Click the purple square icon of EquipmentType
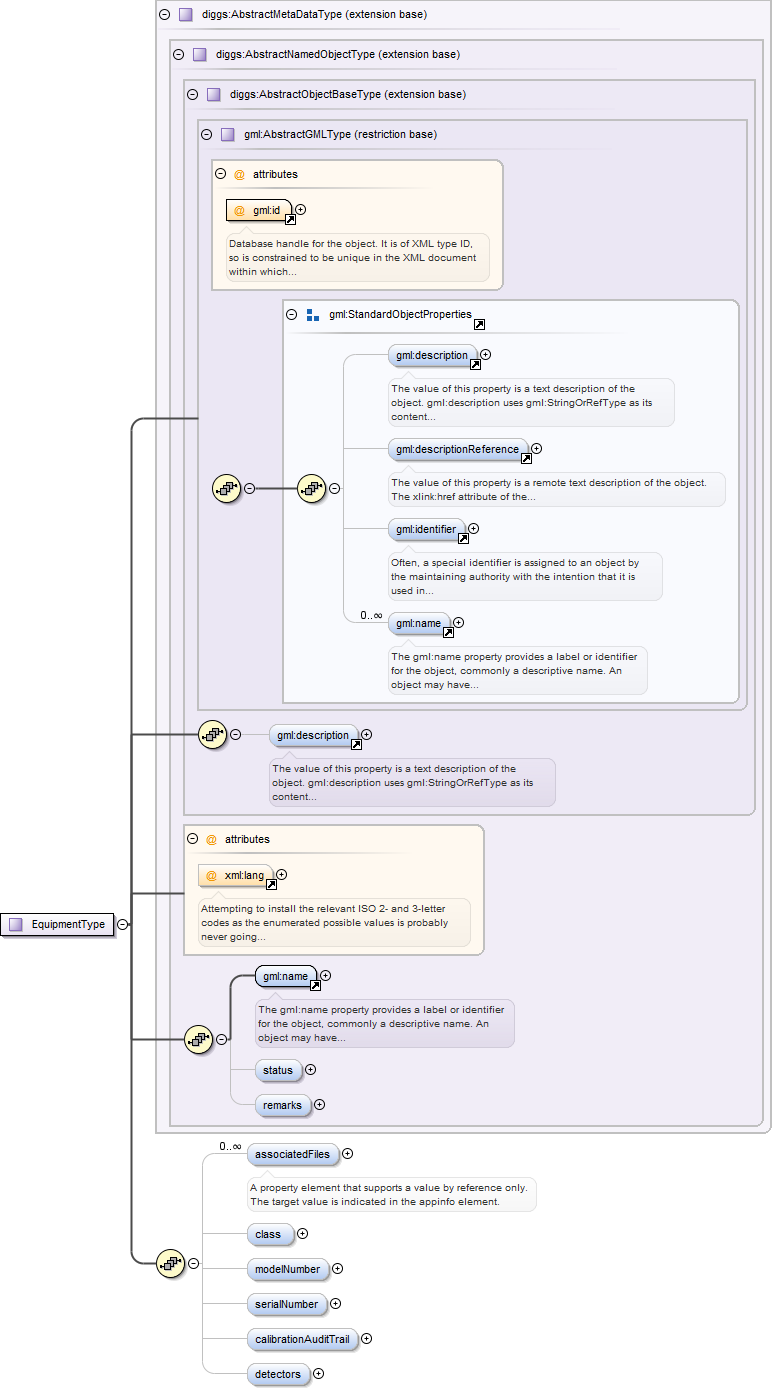This screenshot has height=1390, width=773. [x=16, y=924]
